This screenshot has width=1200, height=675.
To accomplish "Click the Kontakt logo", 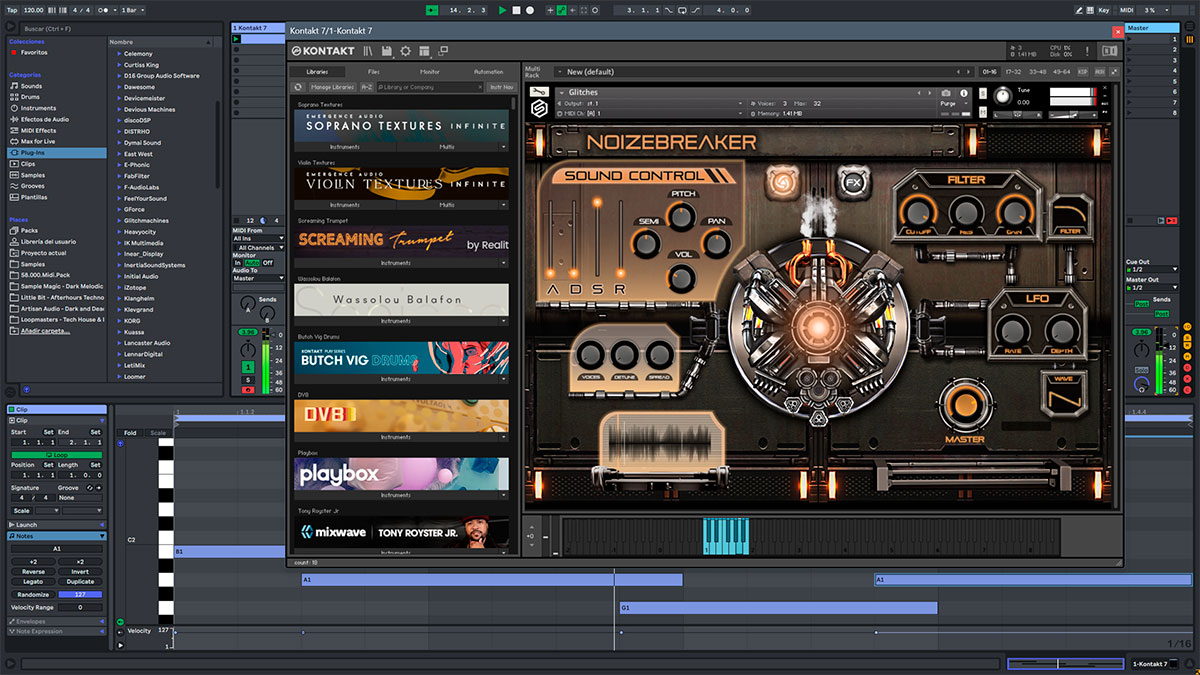I will 324,51.
